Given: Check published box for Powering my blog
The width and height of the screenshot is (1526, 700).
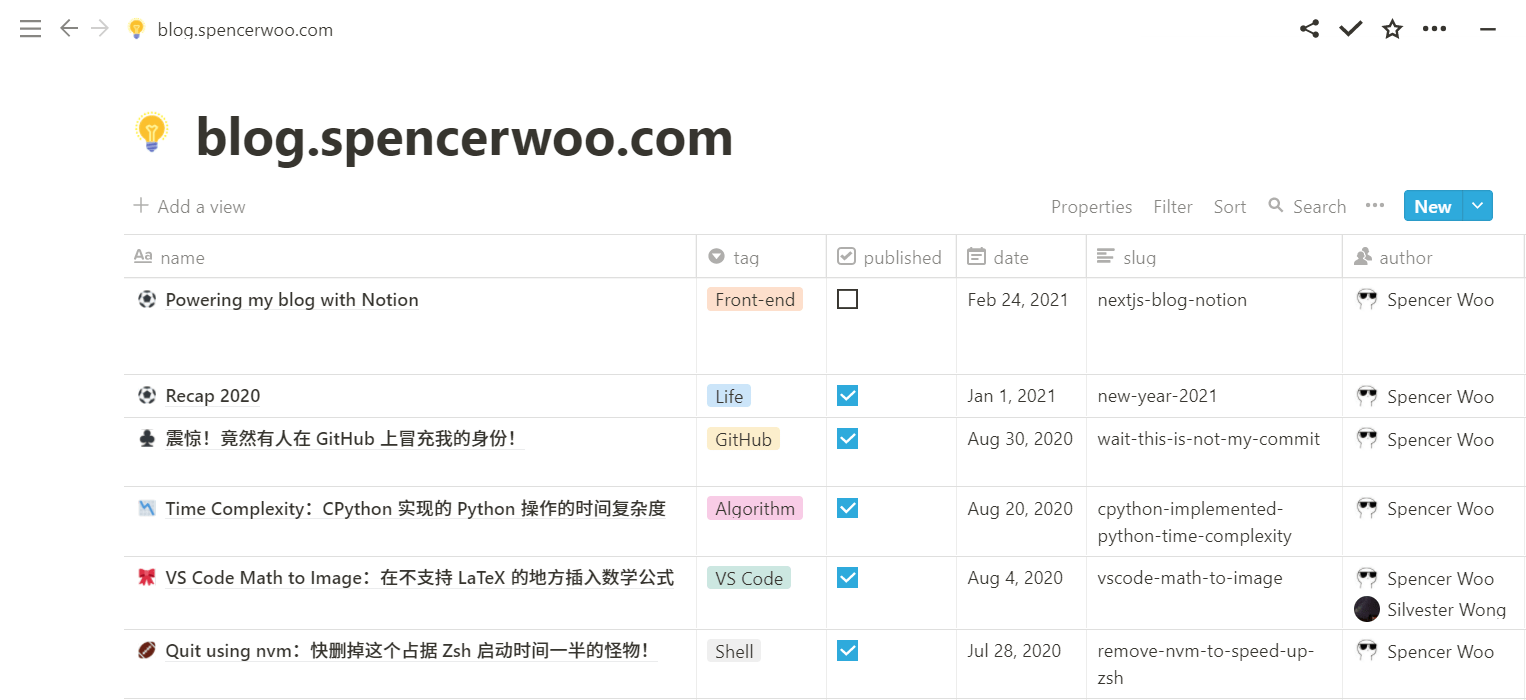Looking at the screenshot, I should (847, 299).
